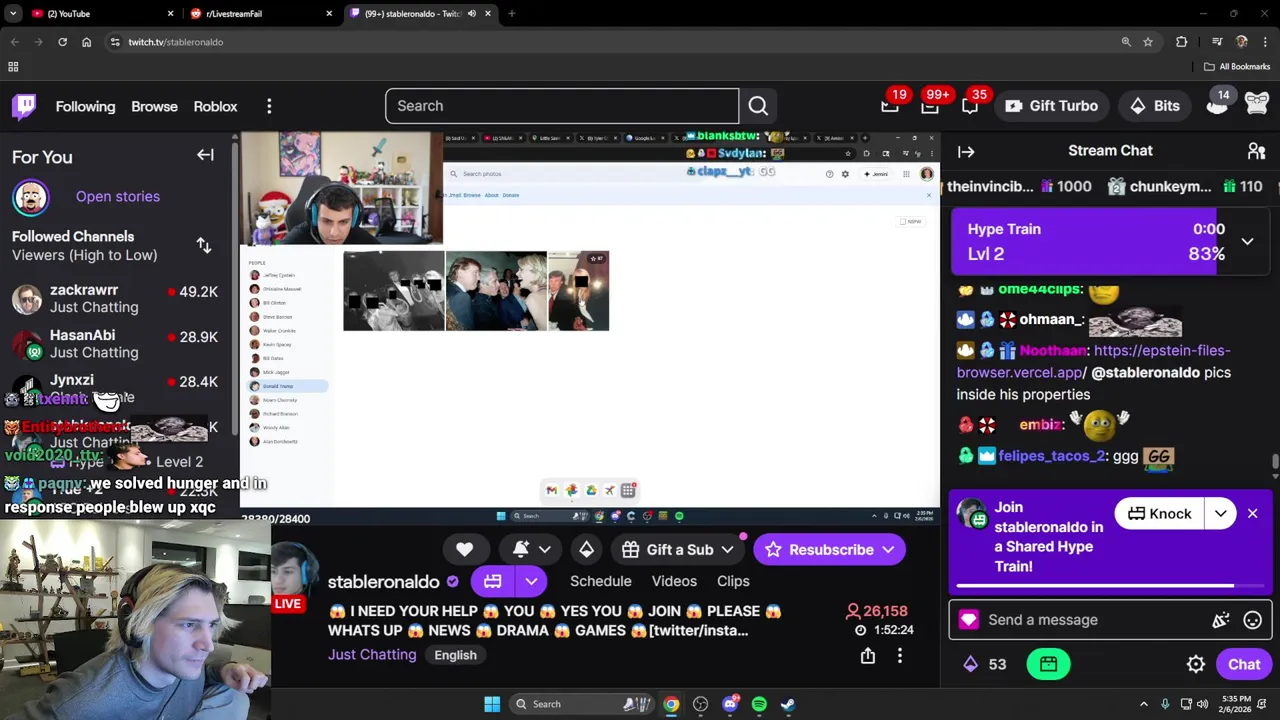Open HasanAbi channel in sidebar

pos(115,343)
